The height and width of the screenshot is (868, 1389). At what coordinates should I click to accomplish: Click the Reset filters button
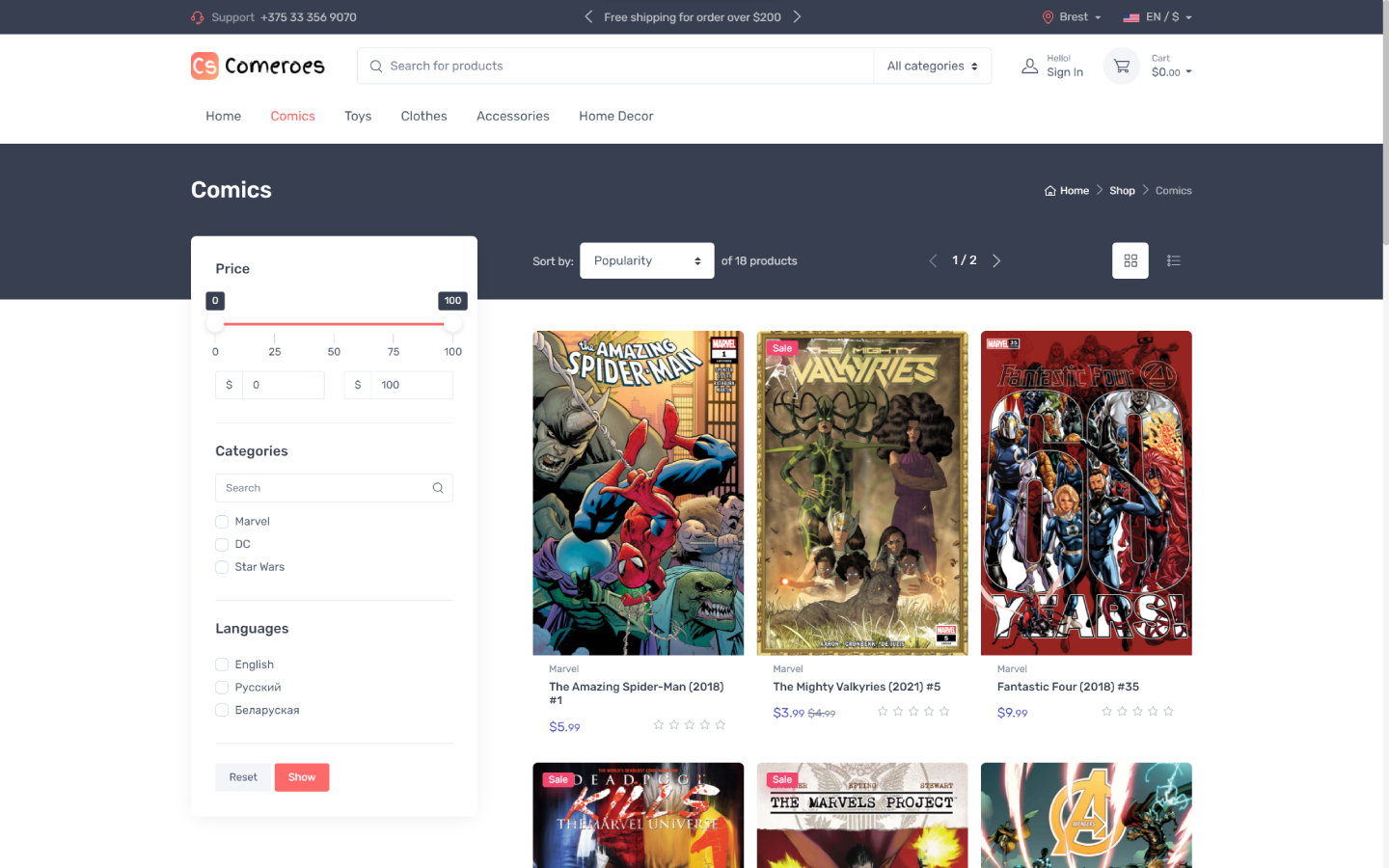coord(243,777)
